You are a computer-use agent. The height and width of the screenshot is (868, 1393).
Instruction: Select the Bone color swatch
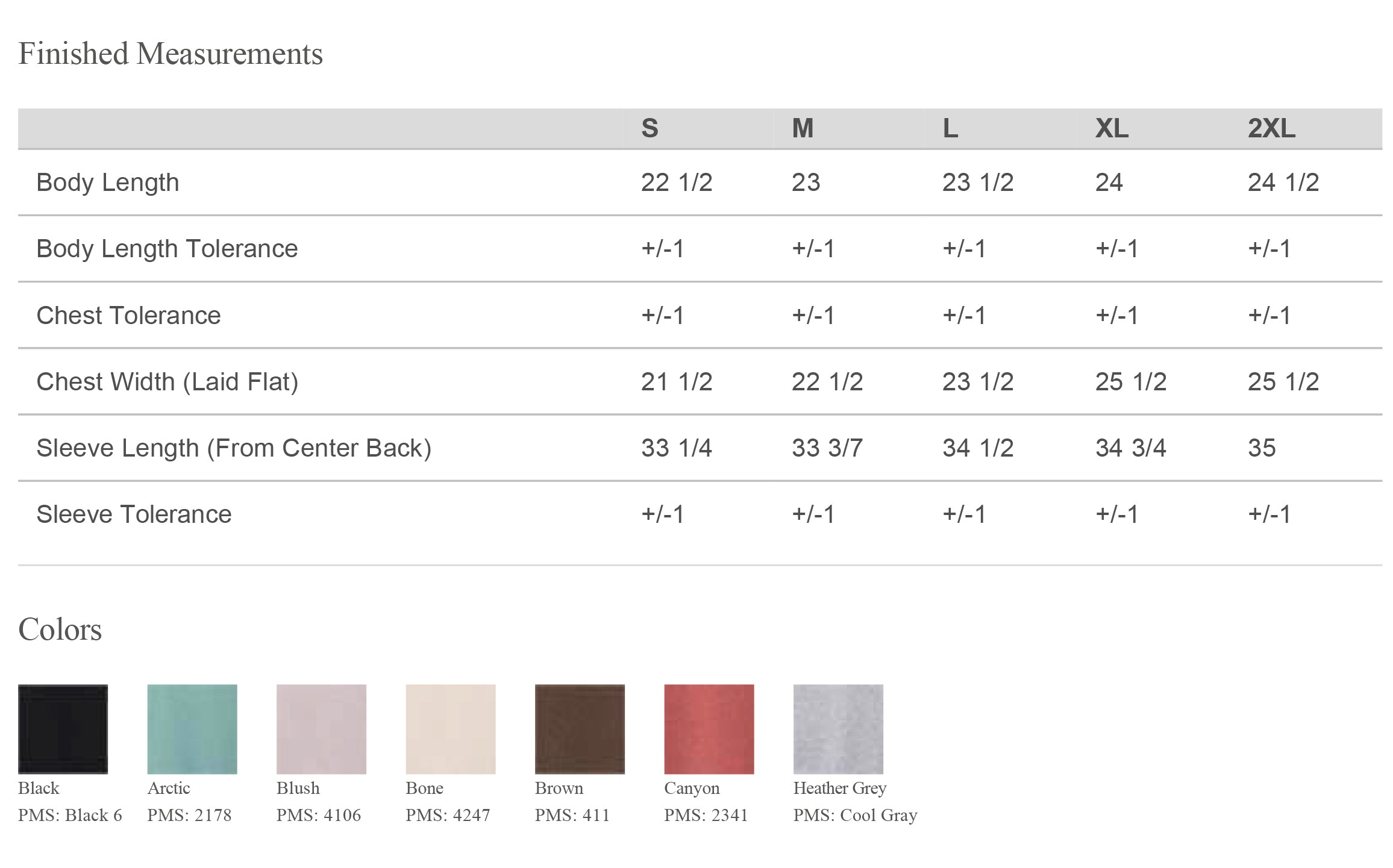pos(451,729)
